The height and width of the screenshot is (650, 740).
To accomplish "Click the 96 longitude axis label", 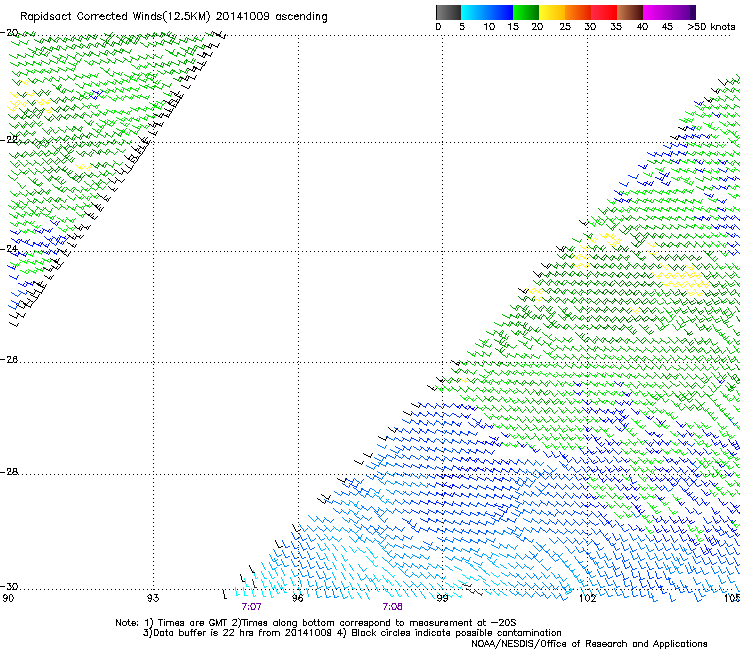I will pyautogui.click(x=297, y=598).
